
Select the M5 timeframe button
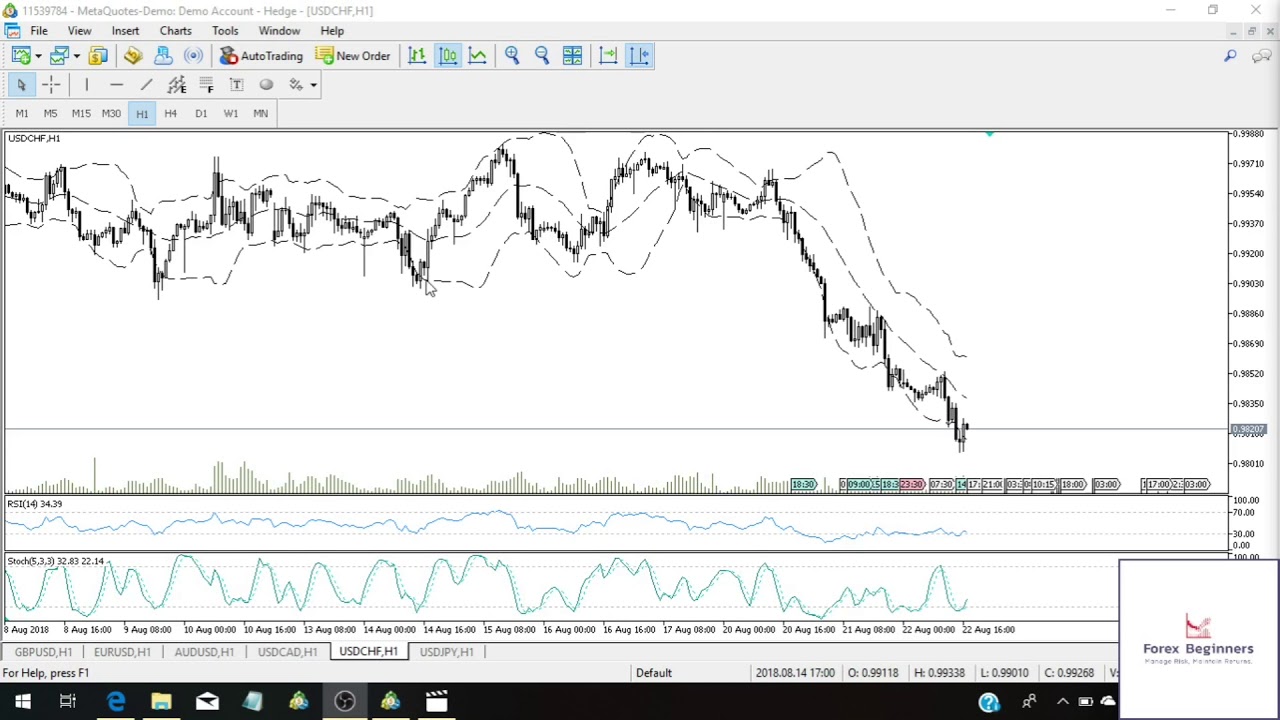[50, 114]
